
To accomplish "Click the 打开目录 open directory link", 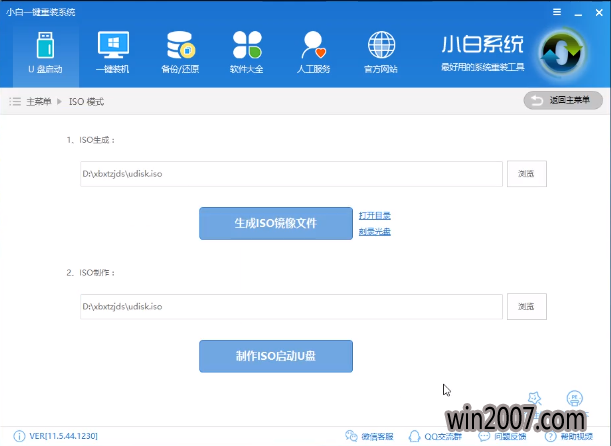I will (x=375, y=215).
